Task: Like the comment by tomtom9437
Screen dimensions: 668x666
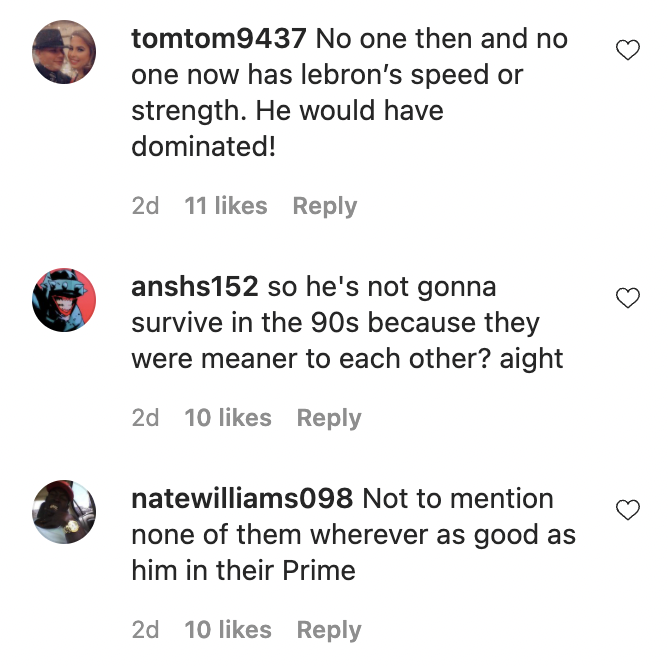Action: coord(627,50)
